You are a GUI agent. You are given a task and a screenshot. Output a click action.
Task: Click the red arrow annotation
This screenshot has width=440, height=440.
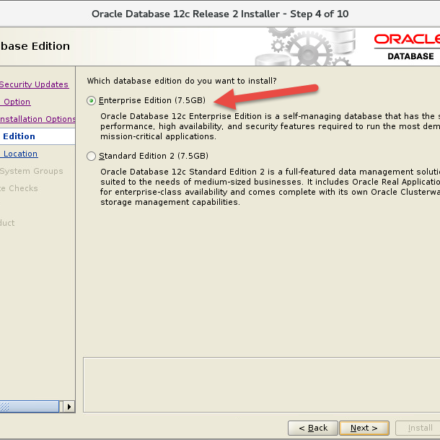point(266,96)
